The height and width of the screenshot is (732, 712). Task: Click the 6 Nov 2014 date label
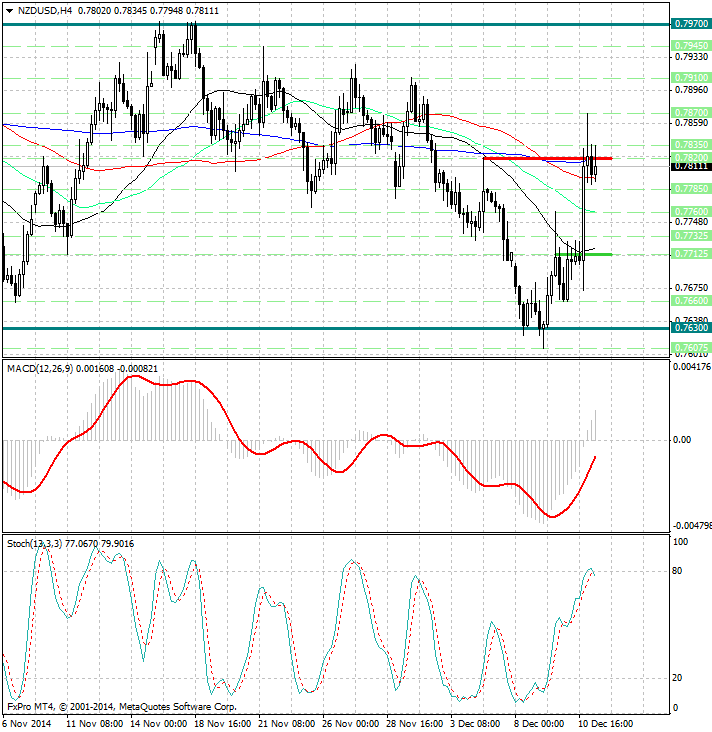coord(26,722)
